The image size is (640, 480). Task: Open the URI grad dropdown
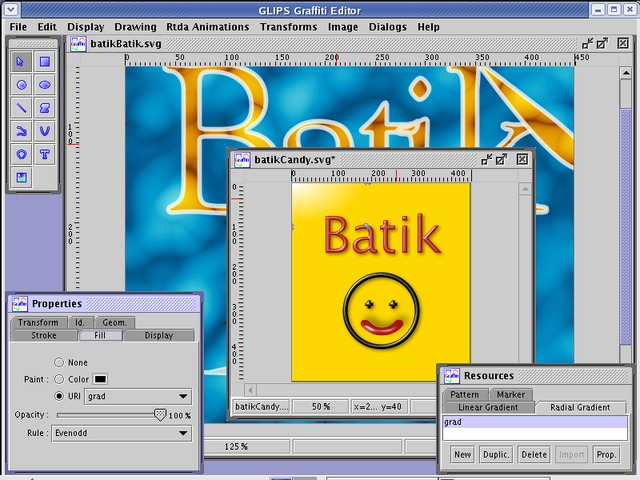point(138,396)
